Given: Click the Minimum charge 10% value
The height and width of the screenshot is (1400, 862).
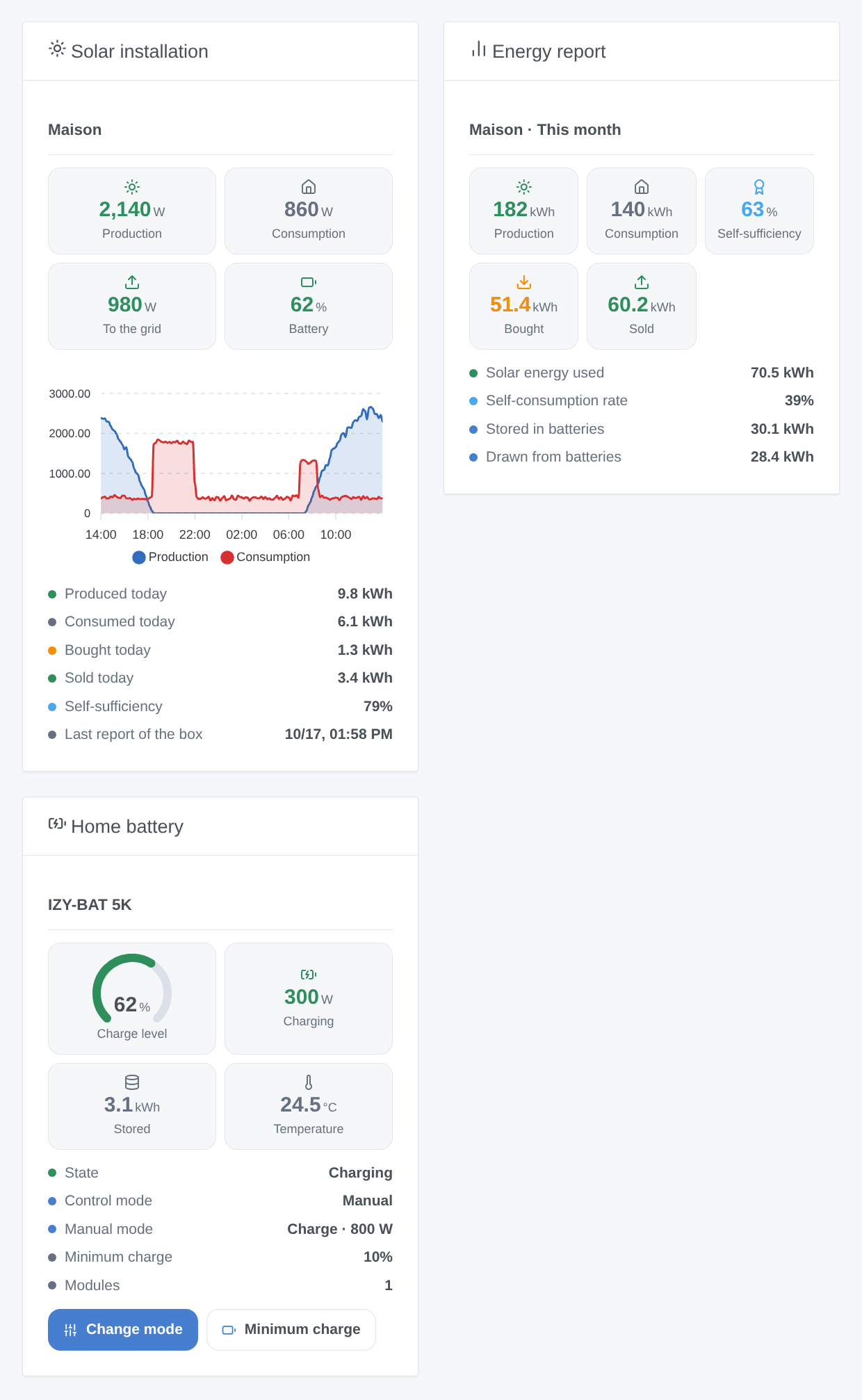Looking at the screenshot, I should coord(378,1257).
